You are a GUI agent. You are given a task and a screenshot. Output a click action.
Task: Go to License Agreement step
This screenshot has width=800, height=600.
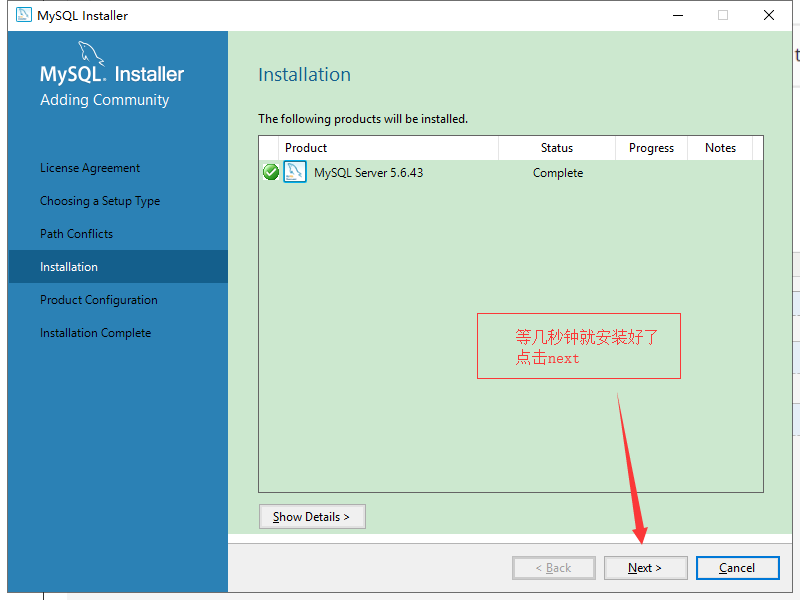90,168
